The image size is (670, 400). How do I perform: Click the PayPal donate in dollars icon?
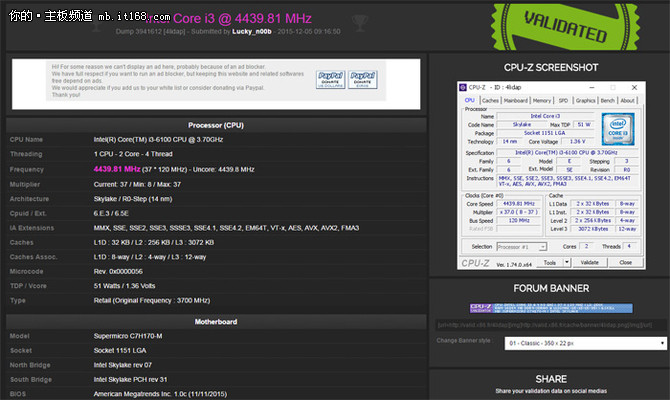pyautogui.click(x=331, y=77)
